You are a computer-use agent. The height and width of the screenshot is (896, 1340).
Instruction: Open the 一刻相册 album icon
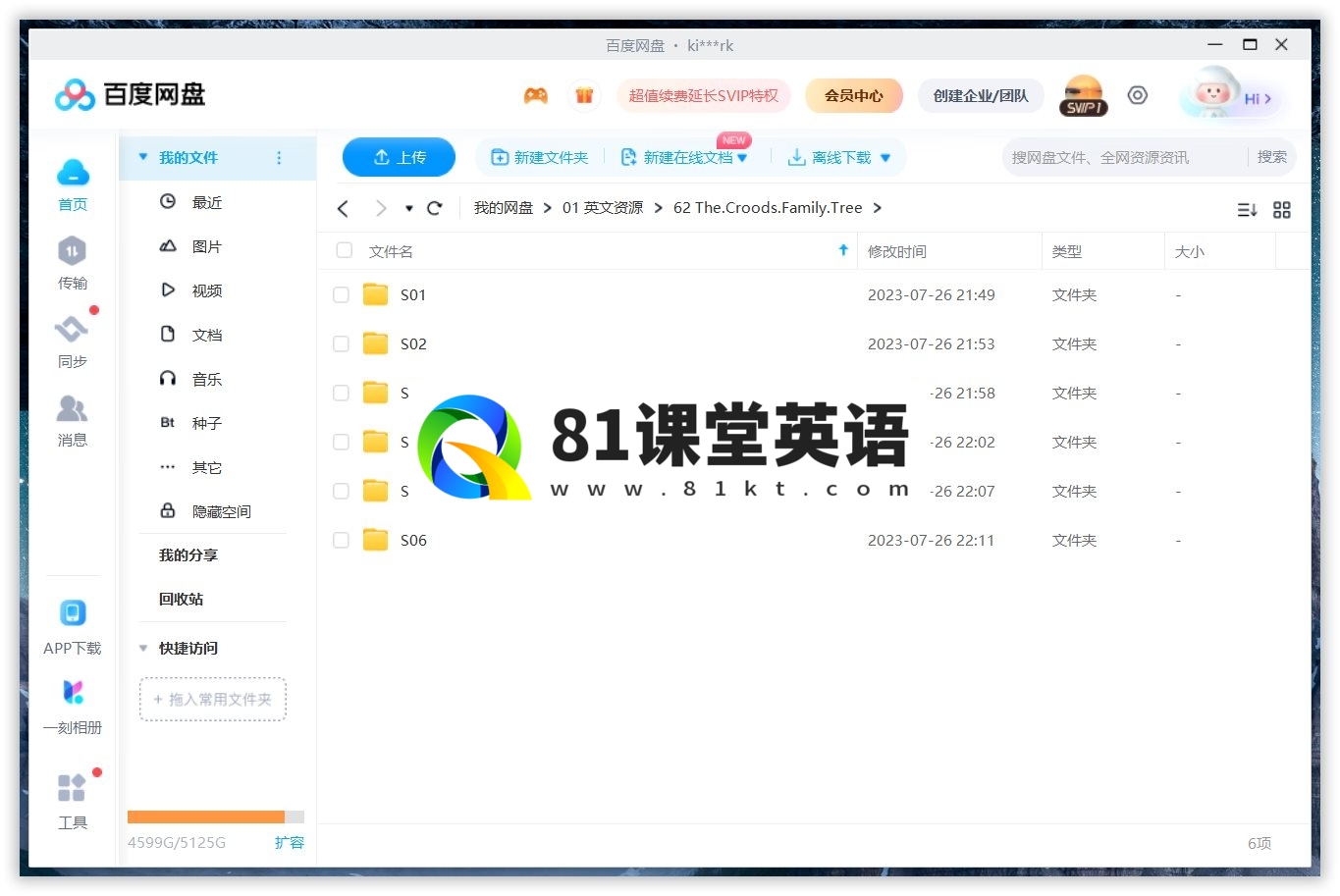coord(73,692)
